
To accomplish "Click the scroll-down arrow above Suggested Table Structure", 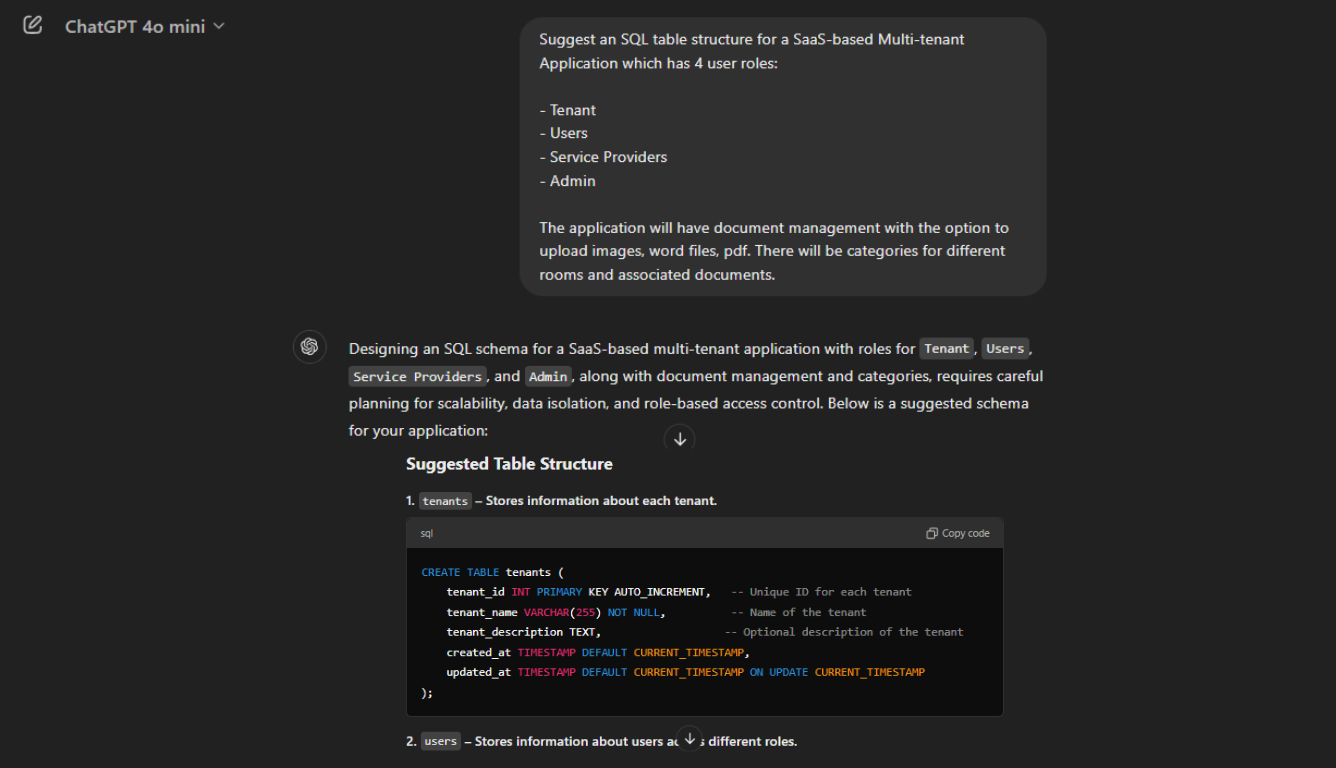I will pyautogui.click(x=680, y=439).
